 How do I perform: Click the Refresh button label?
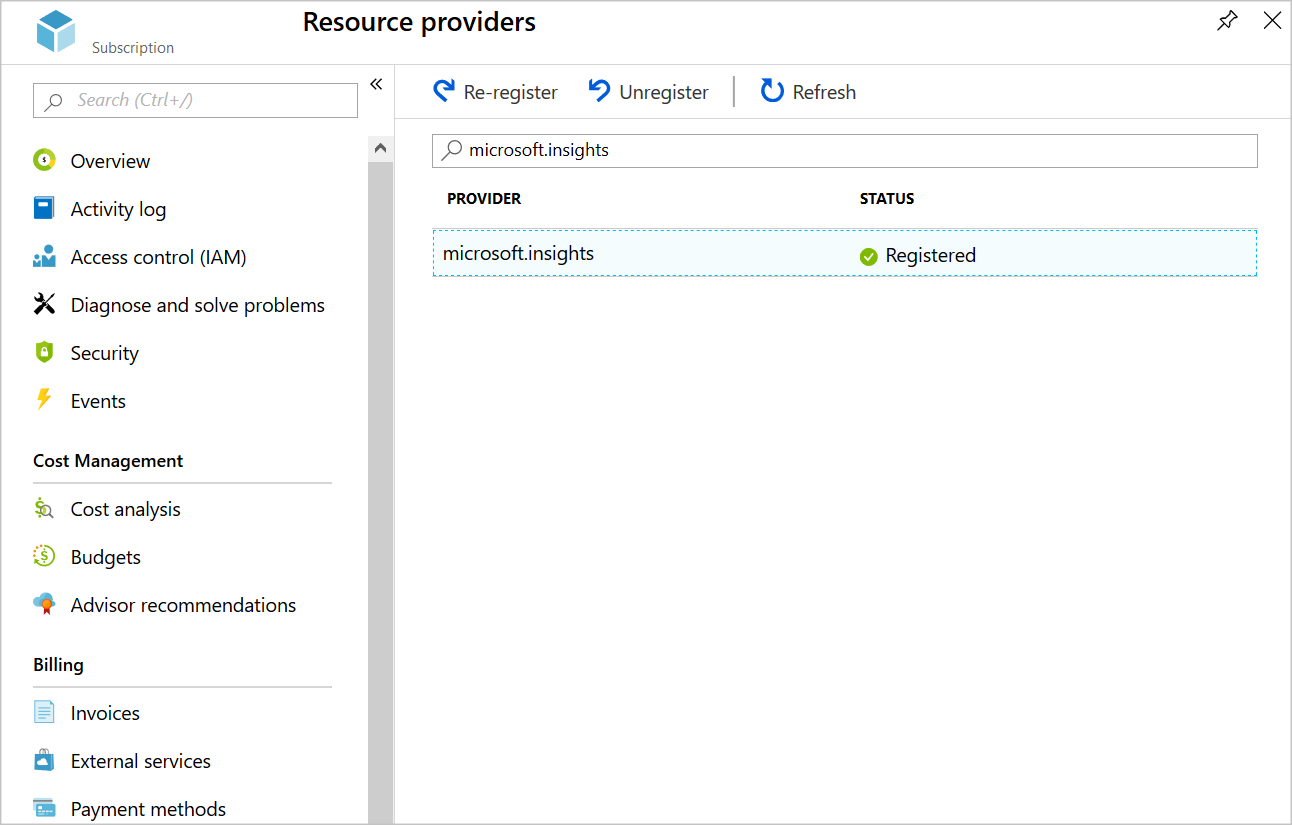pos(824,92)
